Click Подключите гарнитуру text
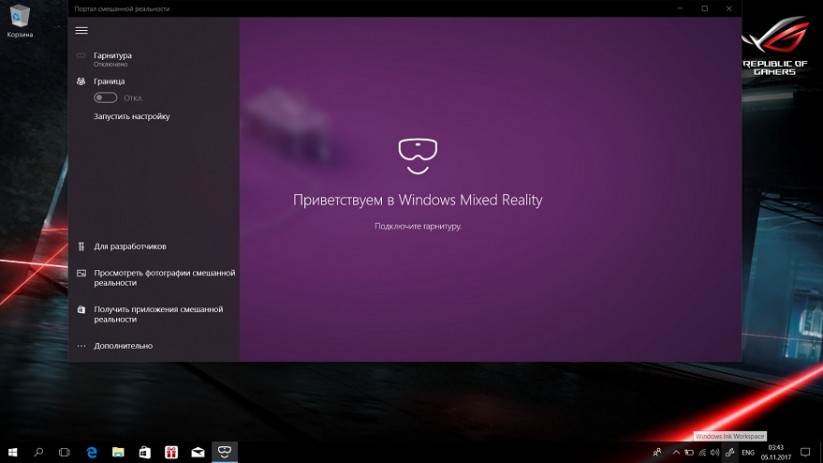823x463 pixels. pos(418,226)
